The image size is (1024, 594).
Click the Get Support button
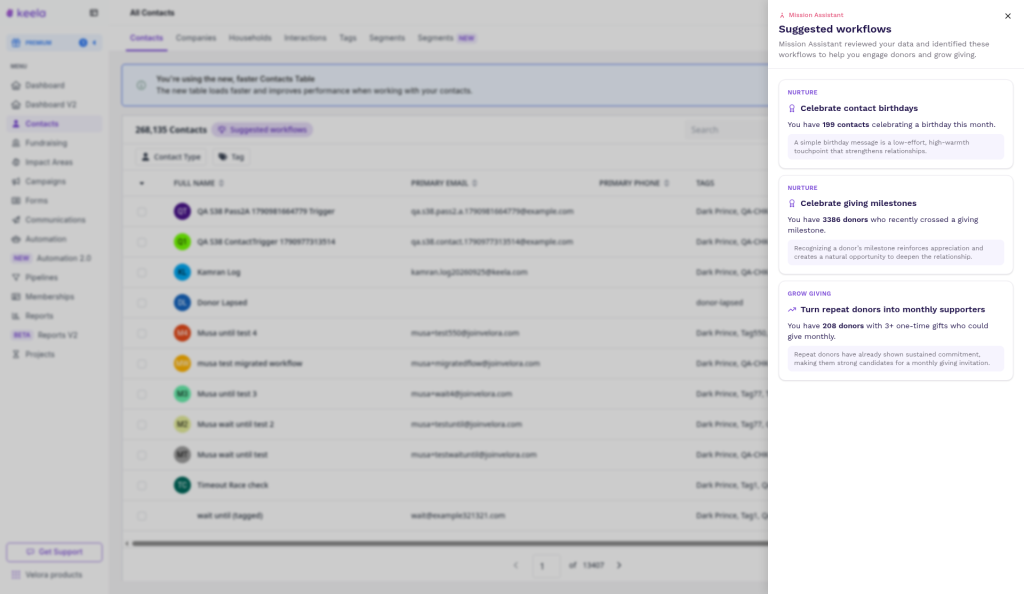click(x=54, y=552)
